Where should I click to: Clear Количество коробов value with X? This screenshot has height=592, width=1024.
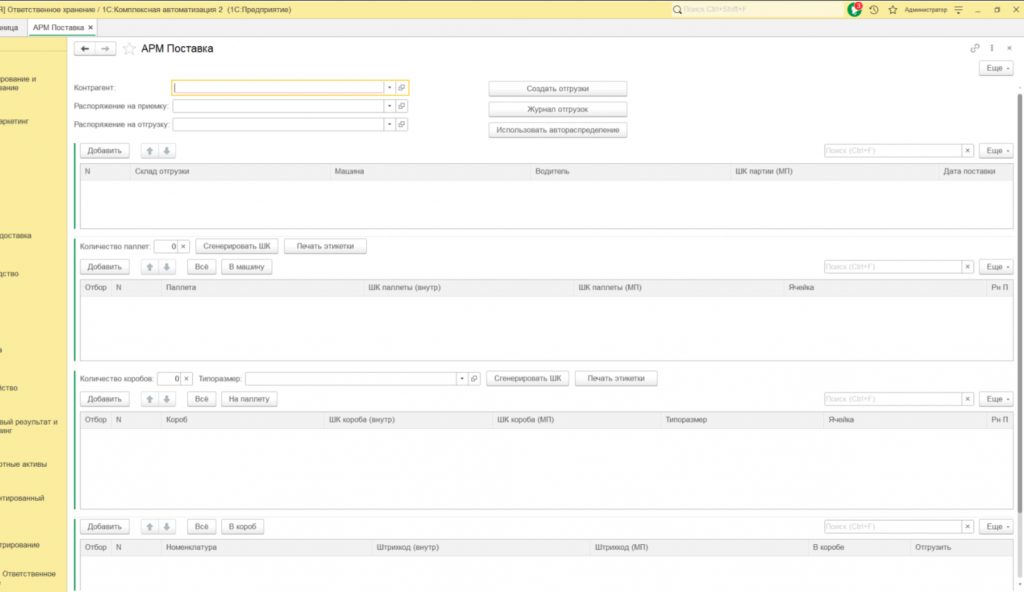point(187,379)
